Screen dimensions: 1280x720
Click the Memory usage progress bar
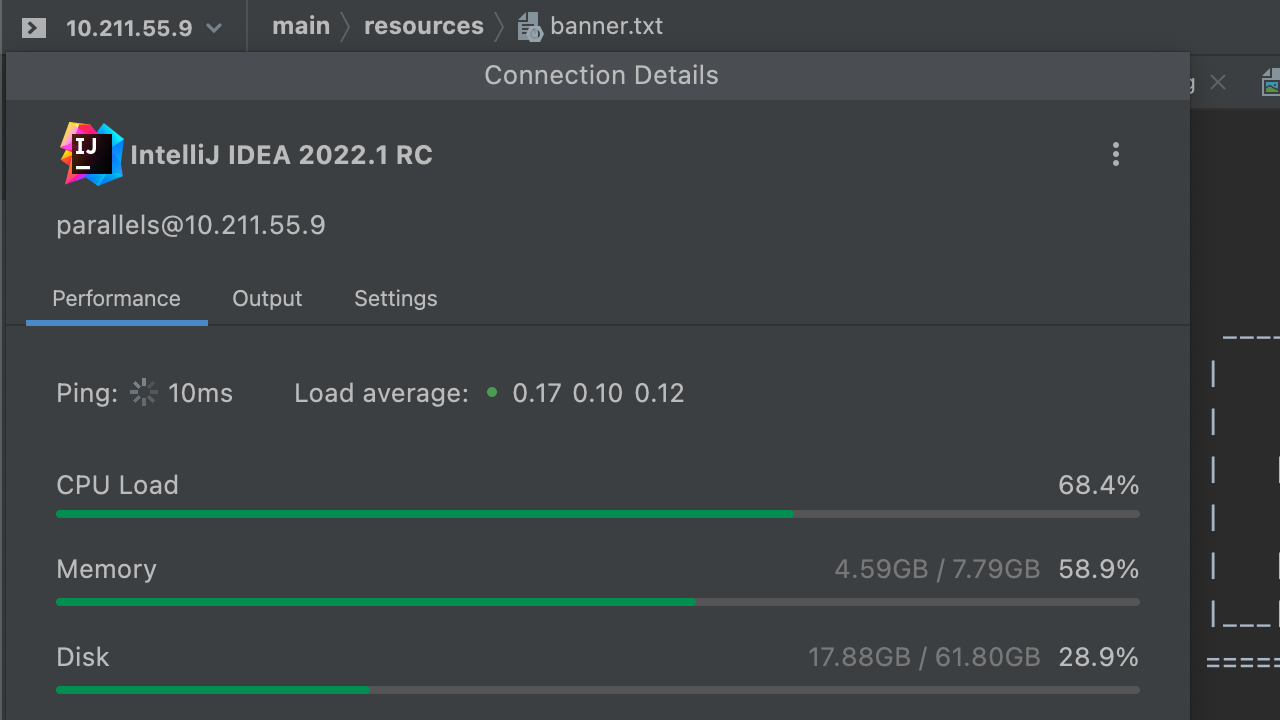click(597, 602)
